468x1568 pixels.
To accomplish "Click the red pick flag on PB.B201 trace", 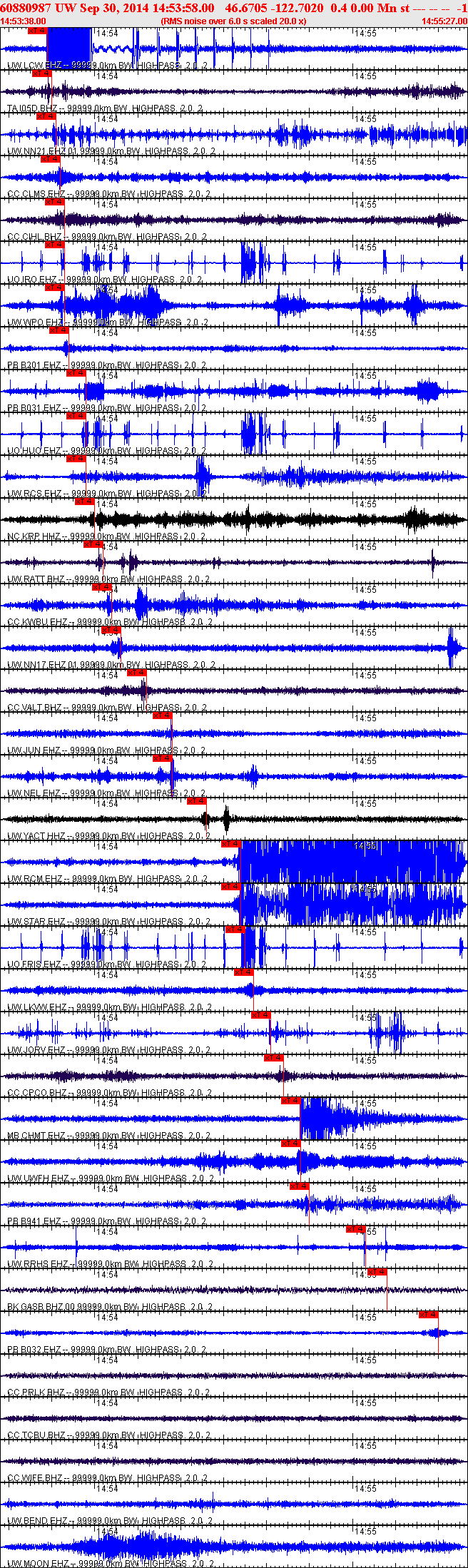I will (59, 330).
